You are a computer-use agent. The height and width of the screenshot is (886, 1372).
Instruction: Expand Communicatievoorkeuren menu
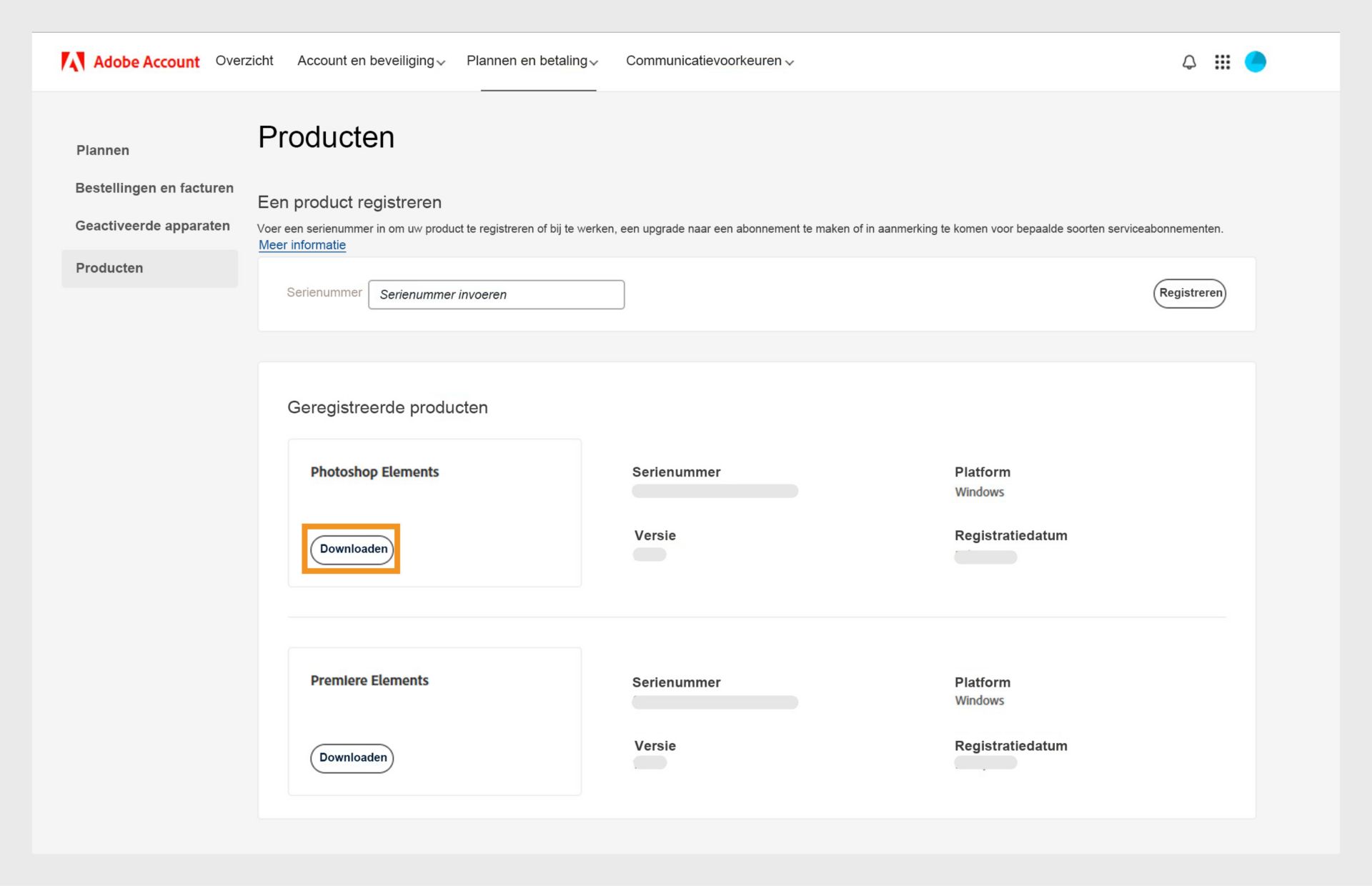pos(710,61)
